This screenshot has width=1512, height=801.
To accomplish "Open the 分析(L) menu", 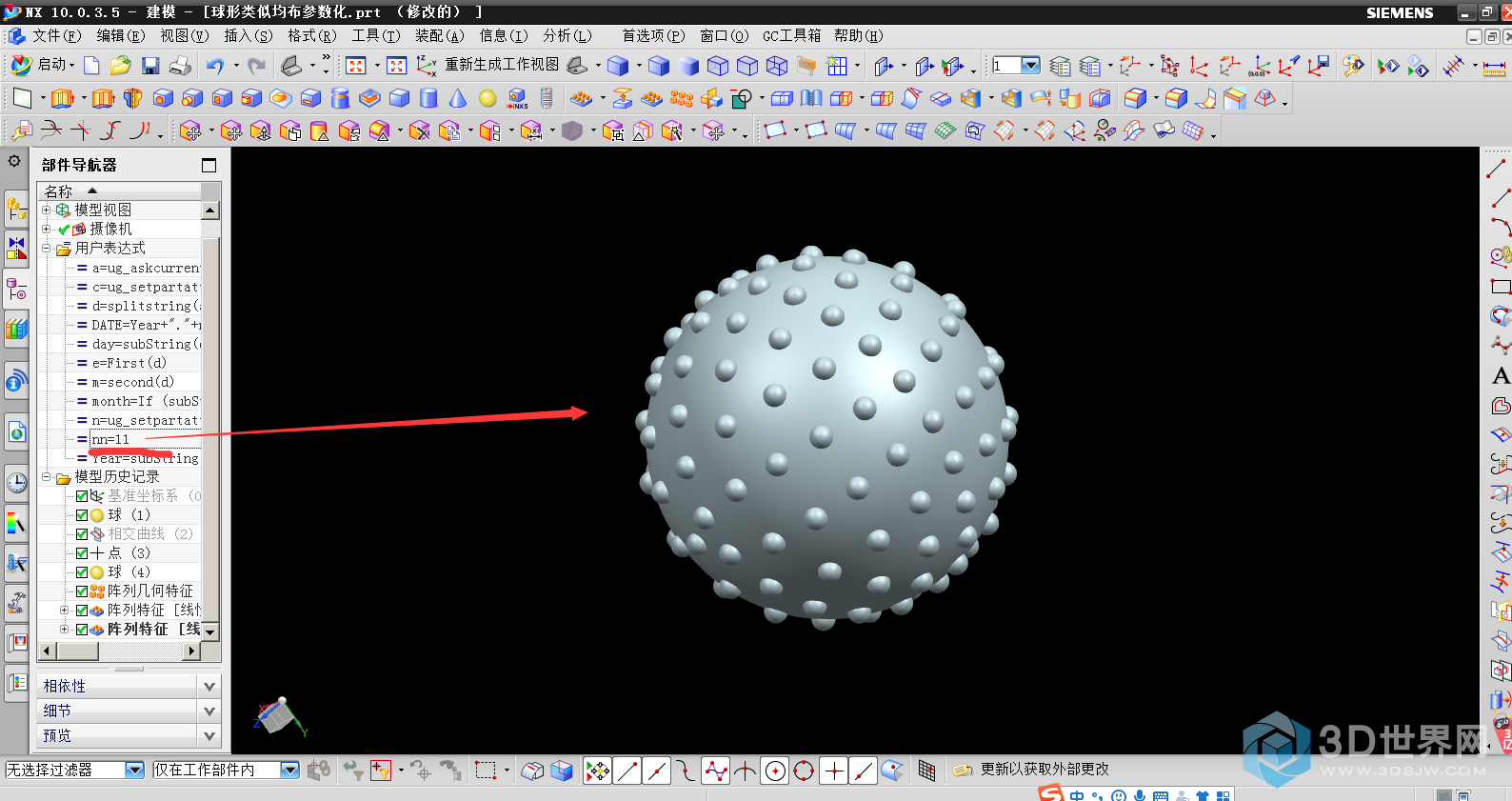I will pos(567,35).
